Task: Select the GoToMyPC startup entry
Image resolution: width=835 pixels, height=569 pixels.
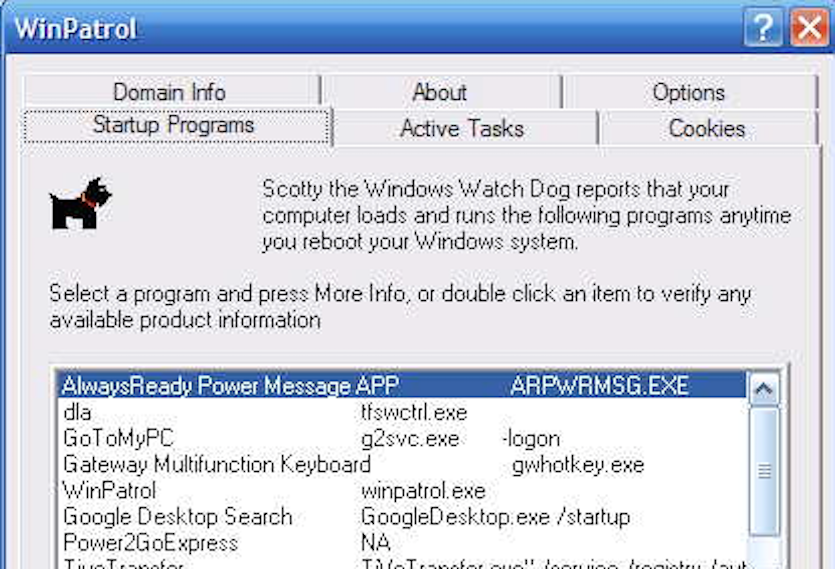Action: [401, 438]
